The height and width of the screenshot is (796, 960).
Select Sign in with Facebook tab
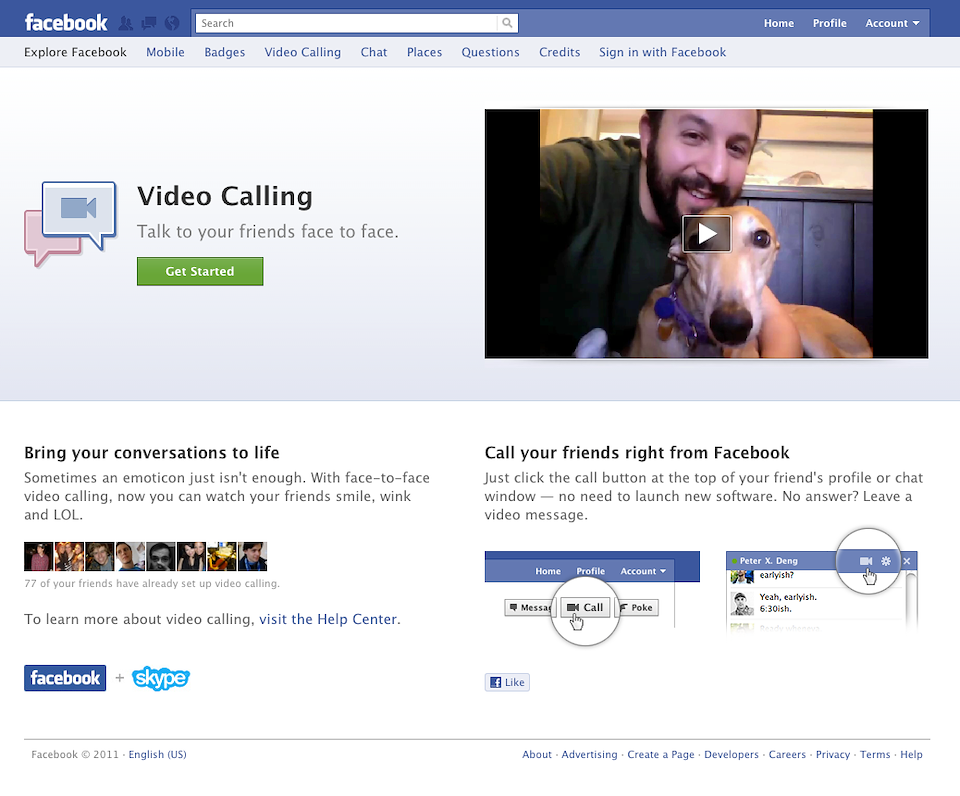click(662, 52)
